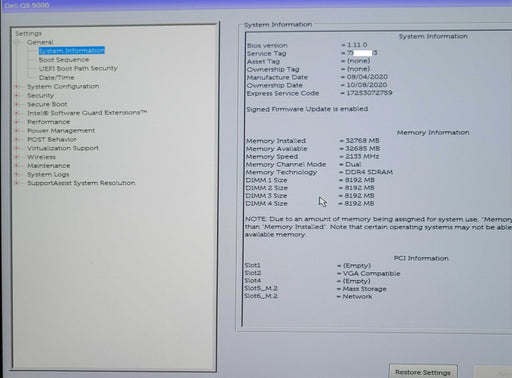This screenshot has height=378, width=512.
Task: Open the System Logs category
Action: point(48,174)
